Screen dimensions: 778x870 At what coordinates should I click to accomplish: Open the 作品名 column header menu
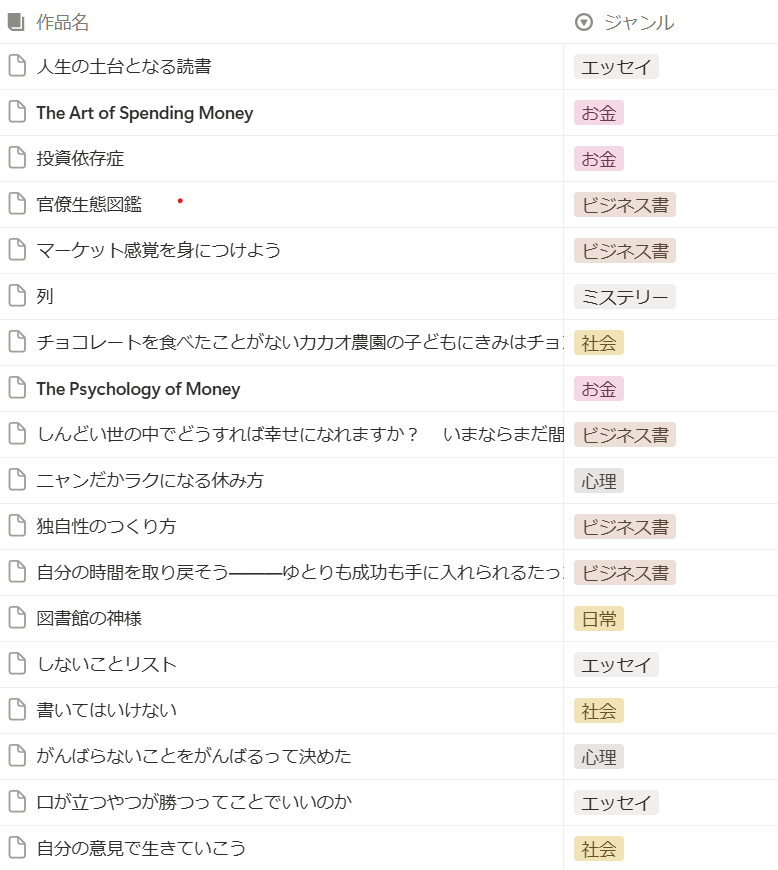(62, 22)
